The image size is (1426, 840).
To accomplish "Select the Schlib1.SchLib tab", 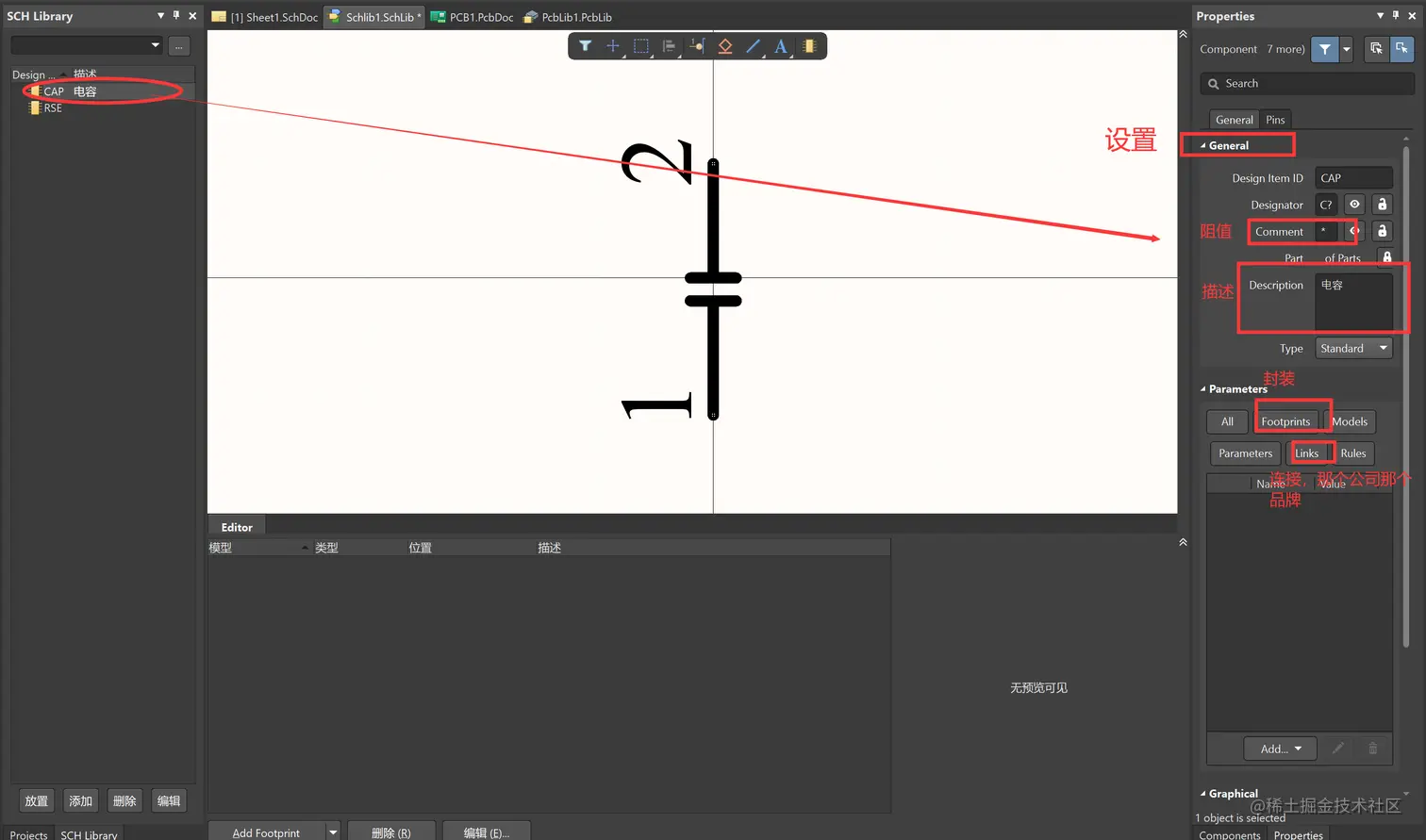I will [374, 17].
